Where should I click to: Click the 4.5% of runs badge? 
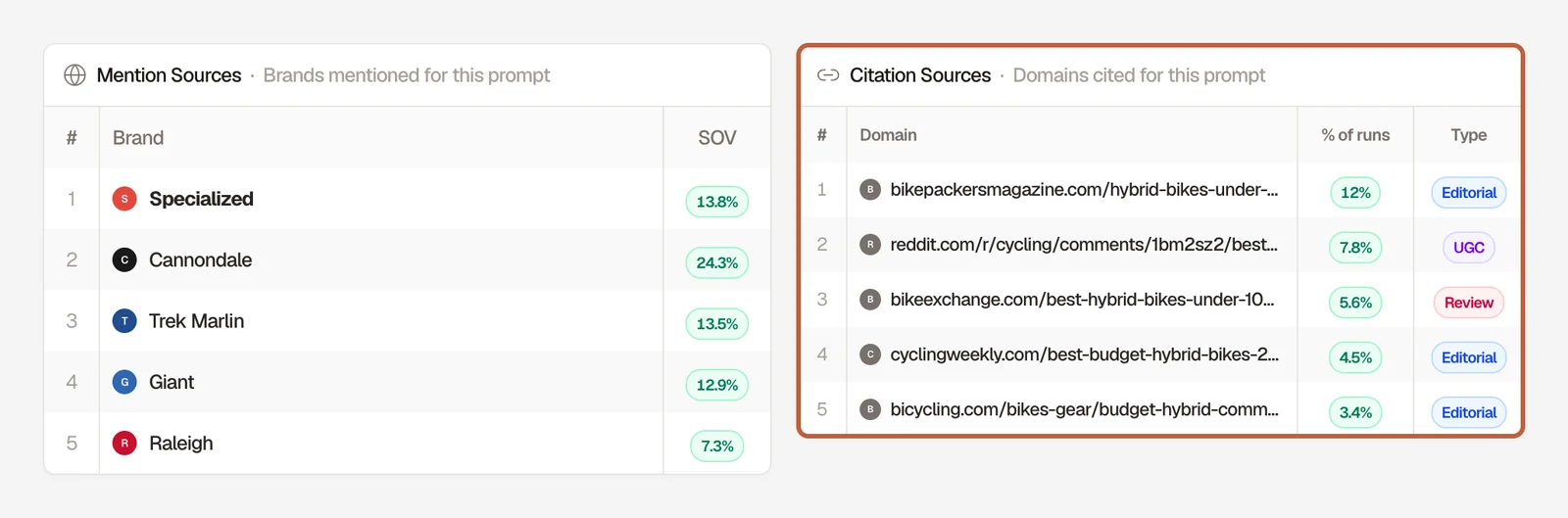1355,357
